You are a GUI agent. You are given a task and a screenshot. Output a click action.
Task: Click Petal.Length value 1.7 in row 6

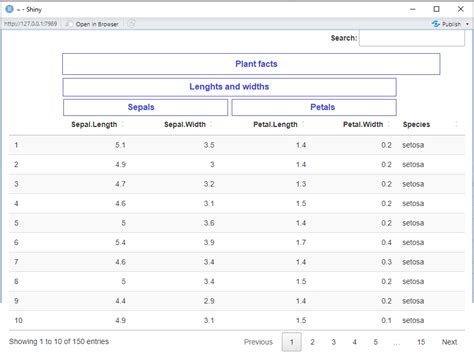(301, 243)
